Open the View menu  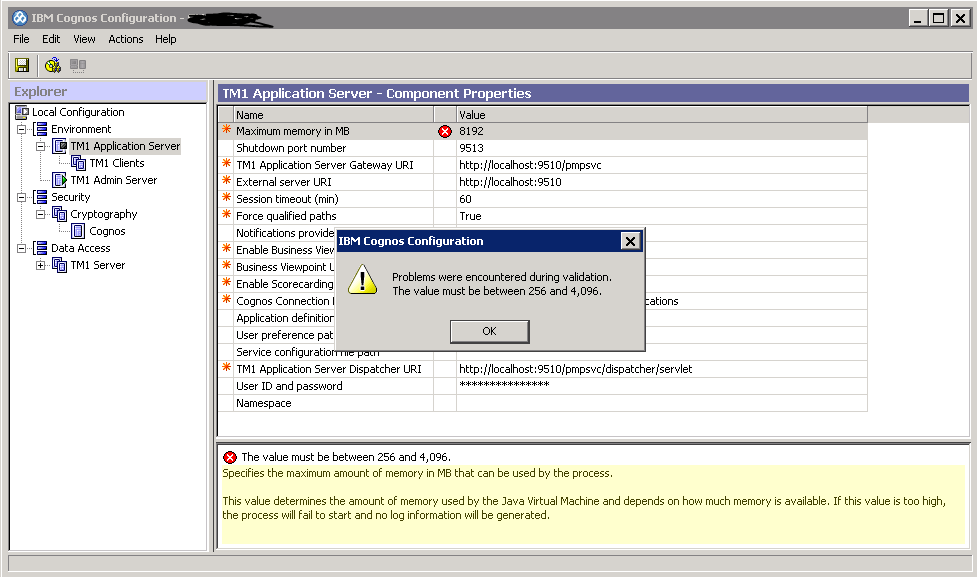coord(84,39)
